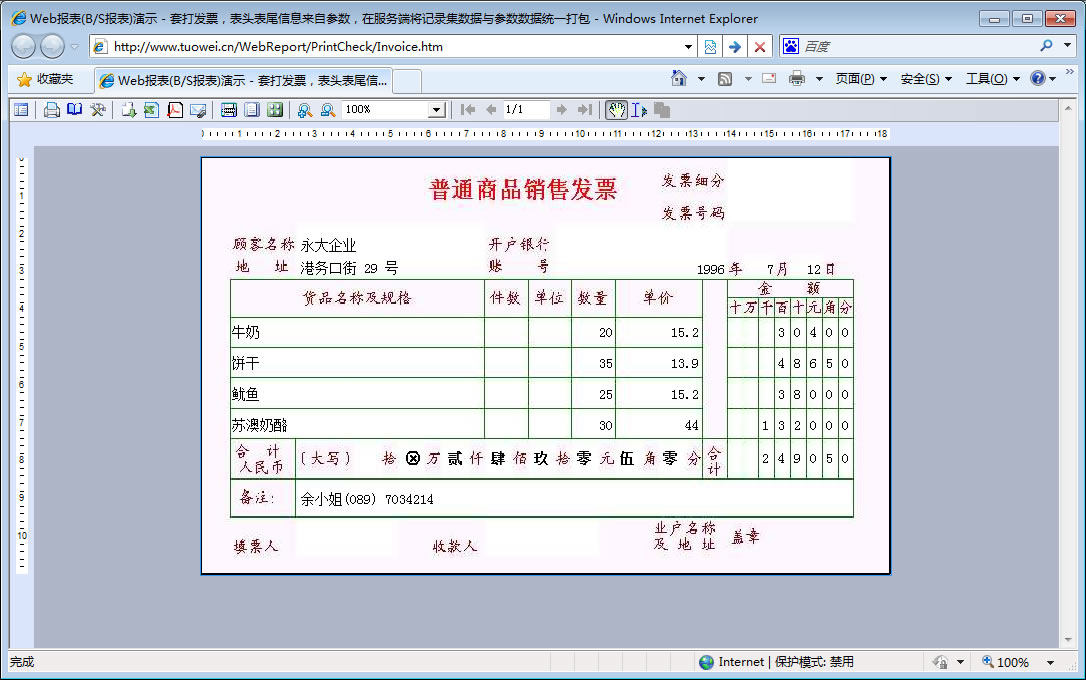Image resolution: width=1086 pixels, height=680 pixels.
Task: Click the export to Excel icon
Action: click(151, 110)
